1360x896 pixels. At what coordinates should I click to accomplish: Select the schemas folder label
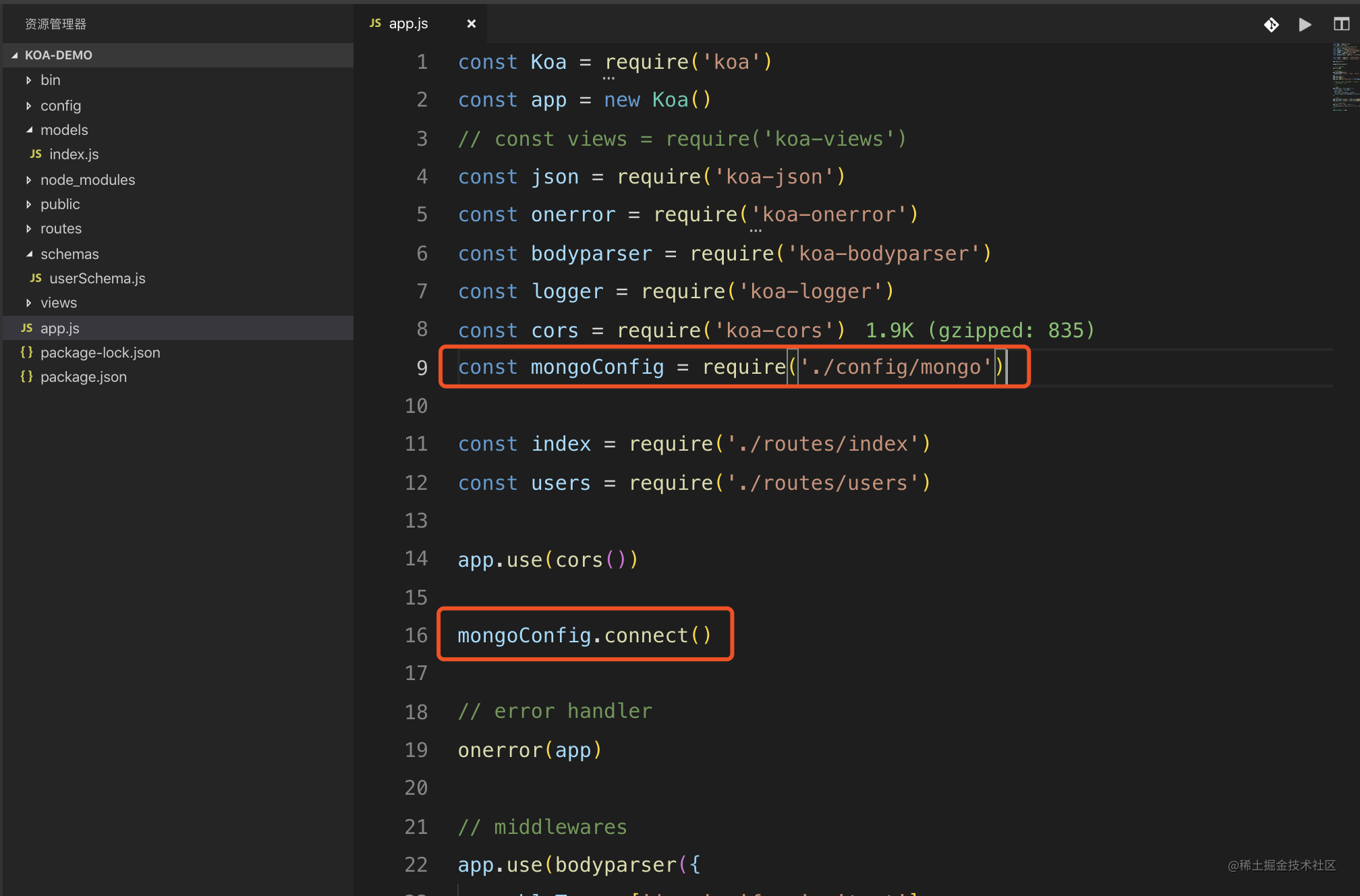[69, 254]
